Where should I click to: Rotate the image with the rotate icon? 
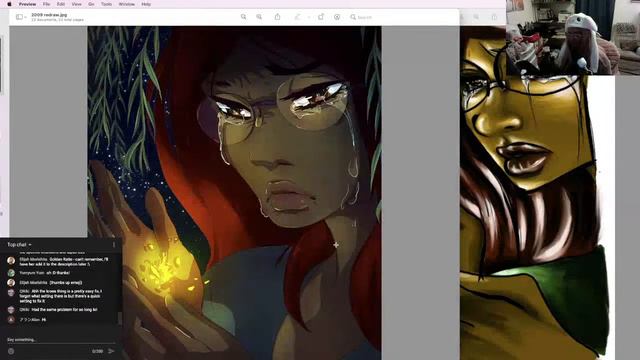321,17
